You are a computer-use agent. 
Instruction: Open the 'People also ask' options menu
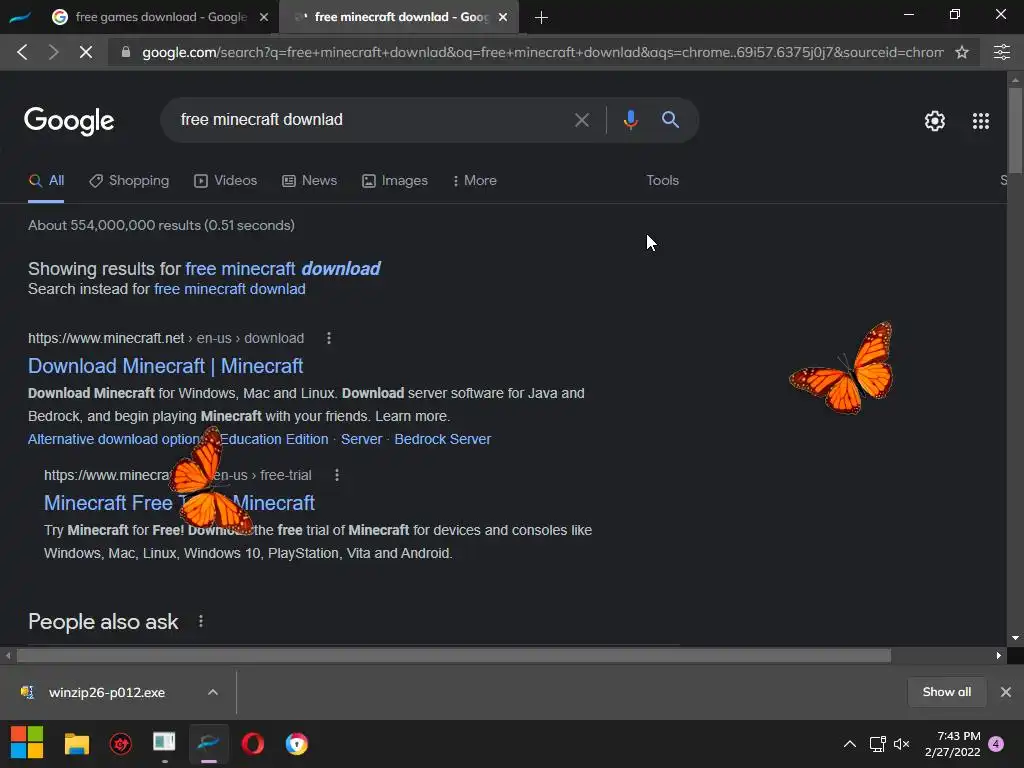click(200, 621)
